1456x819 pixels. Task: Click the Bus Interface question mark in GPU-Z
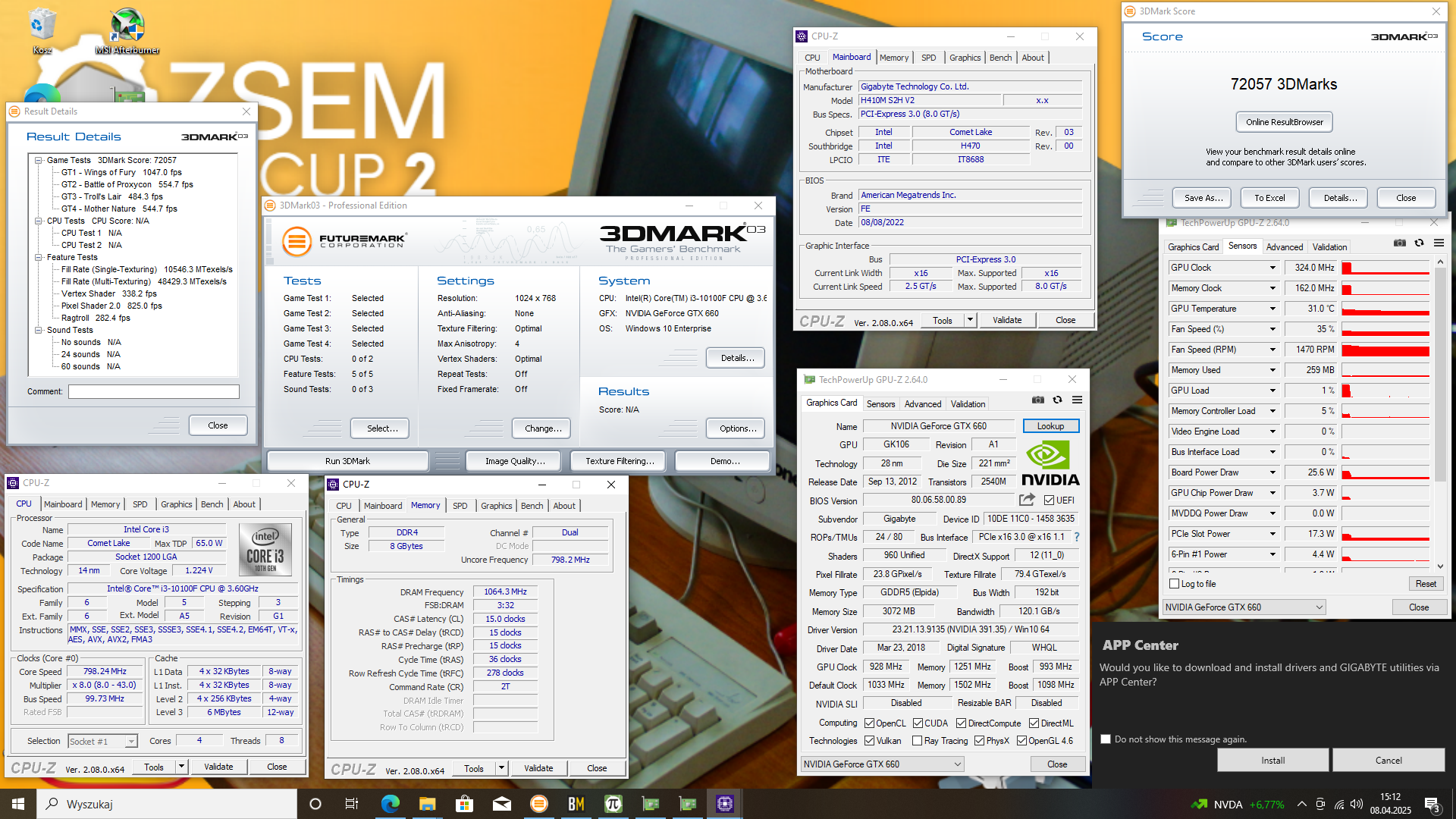[1076, 537]
